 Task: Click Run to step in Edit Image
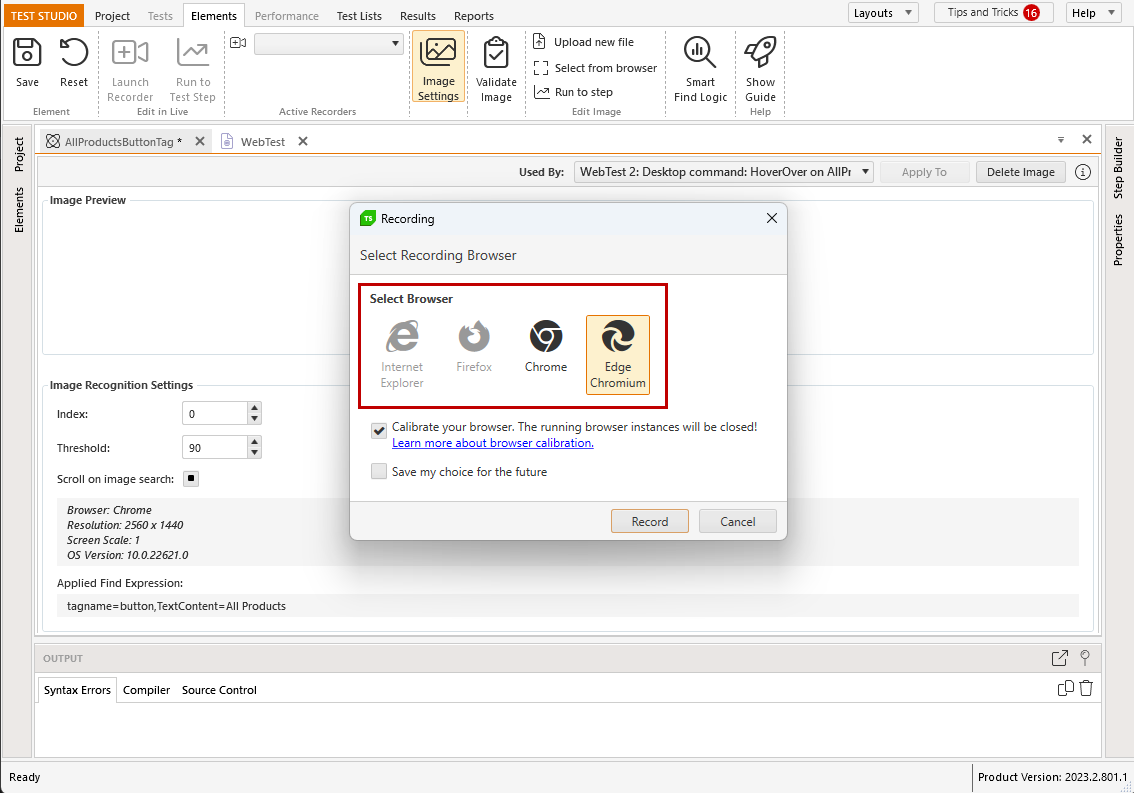click(x=574, y=92)
